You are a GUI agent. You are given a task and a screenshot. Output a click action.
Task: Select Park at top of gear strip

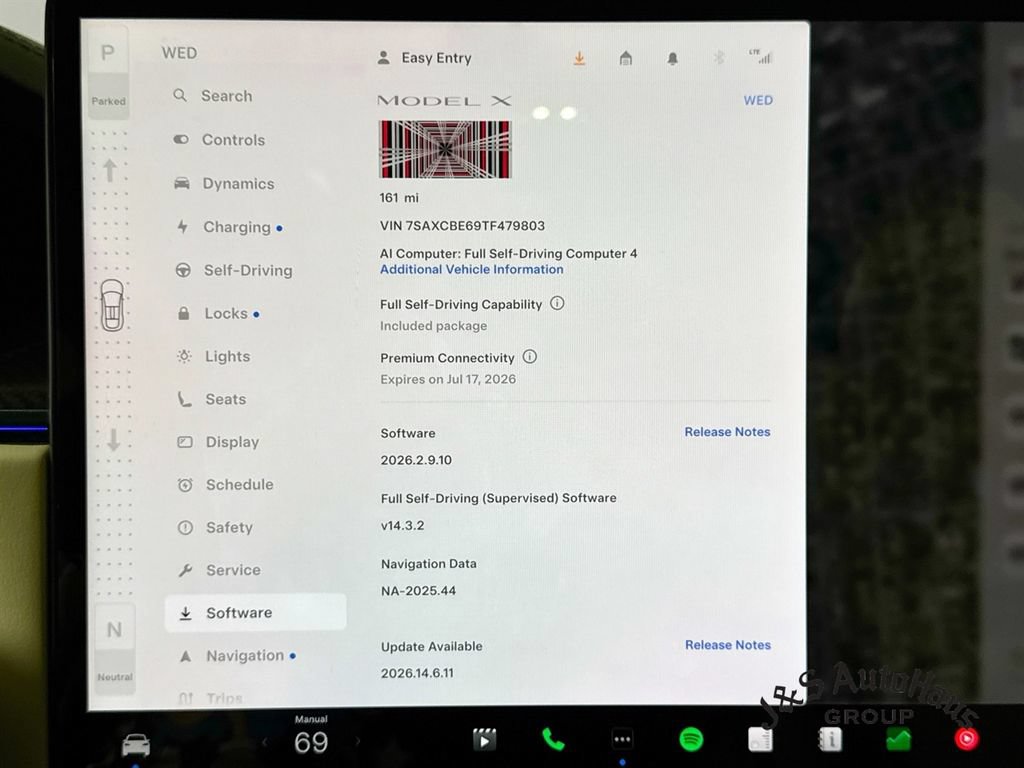pyautogui.click(x=108, y=72)
